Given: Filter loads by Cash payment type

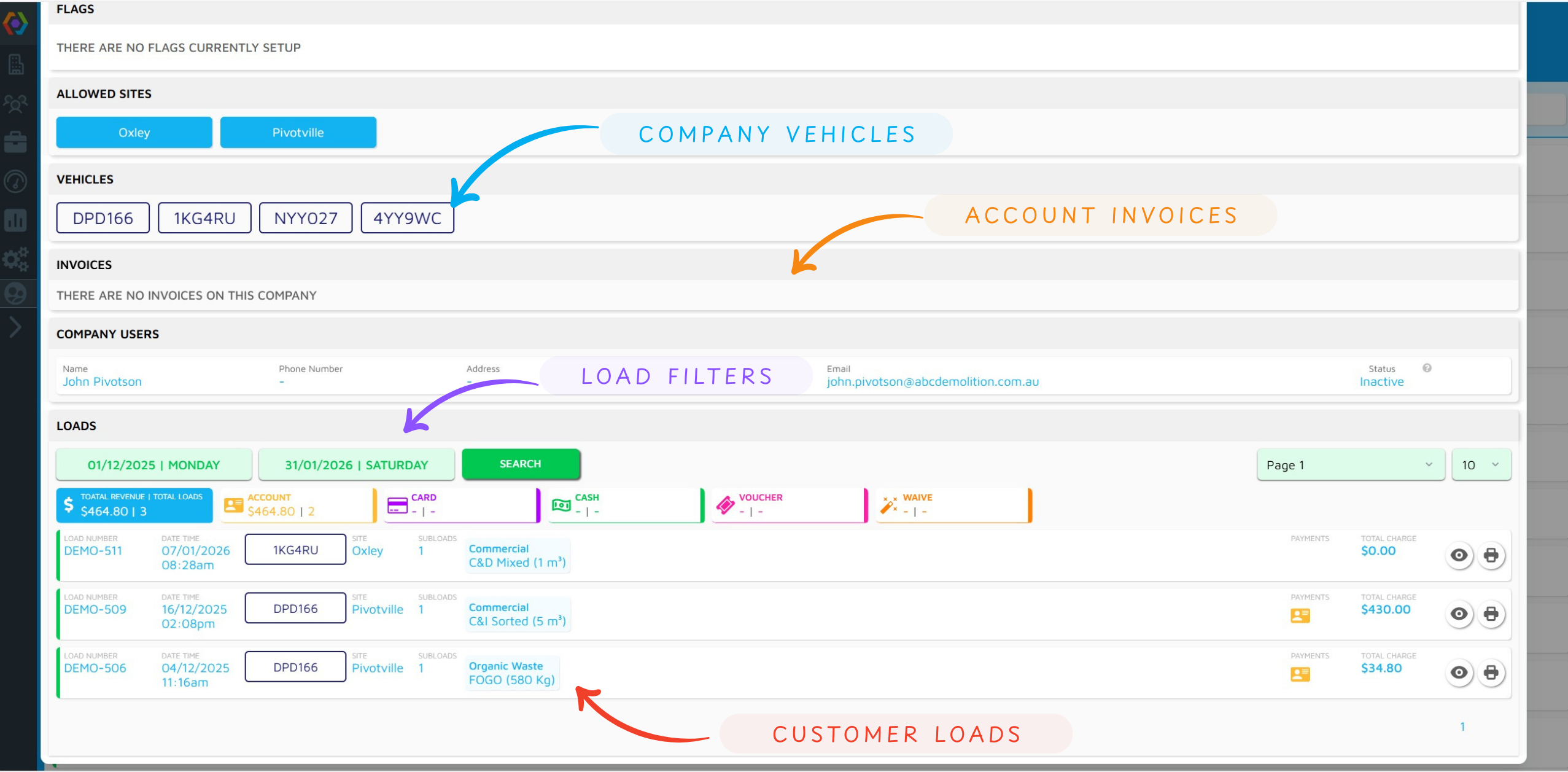Looking at the screenshot, I should point(626,505).
